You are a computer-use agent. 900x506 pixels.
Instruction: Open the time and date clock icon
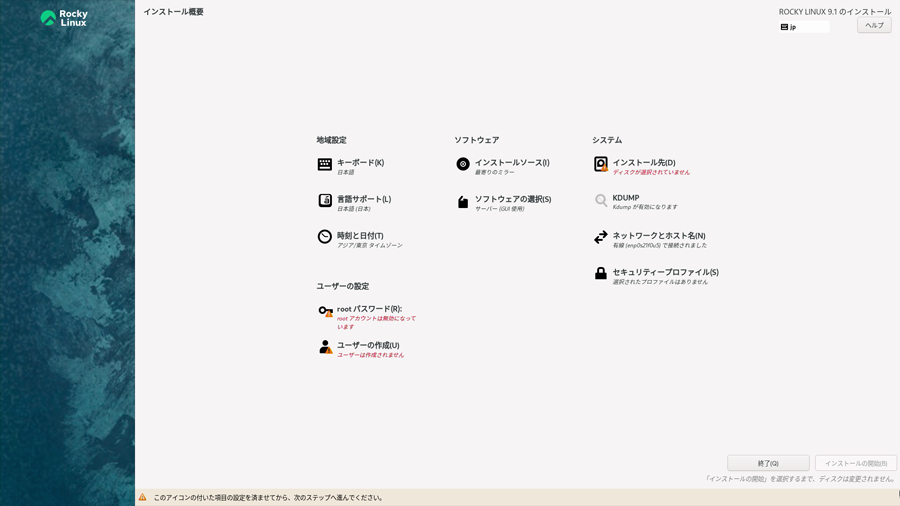tap(325, 238)
